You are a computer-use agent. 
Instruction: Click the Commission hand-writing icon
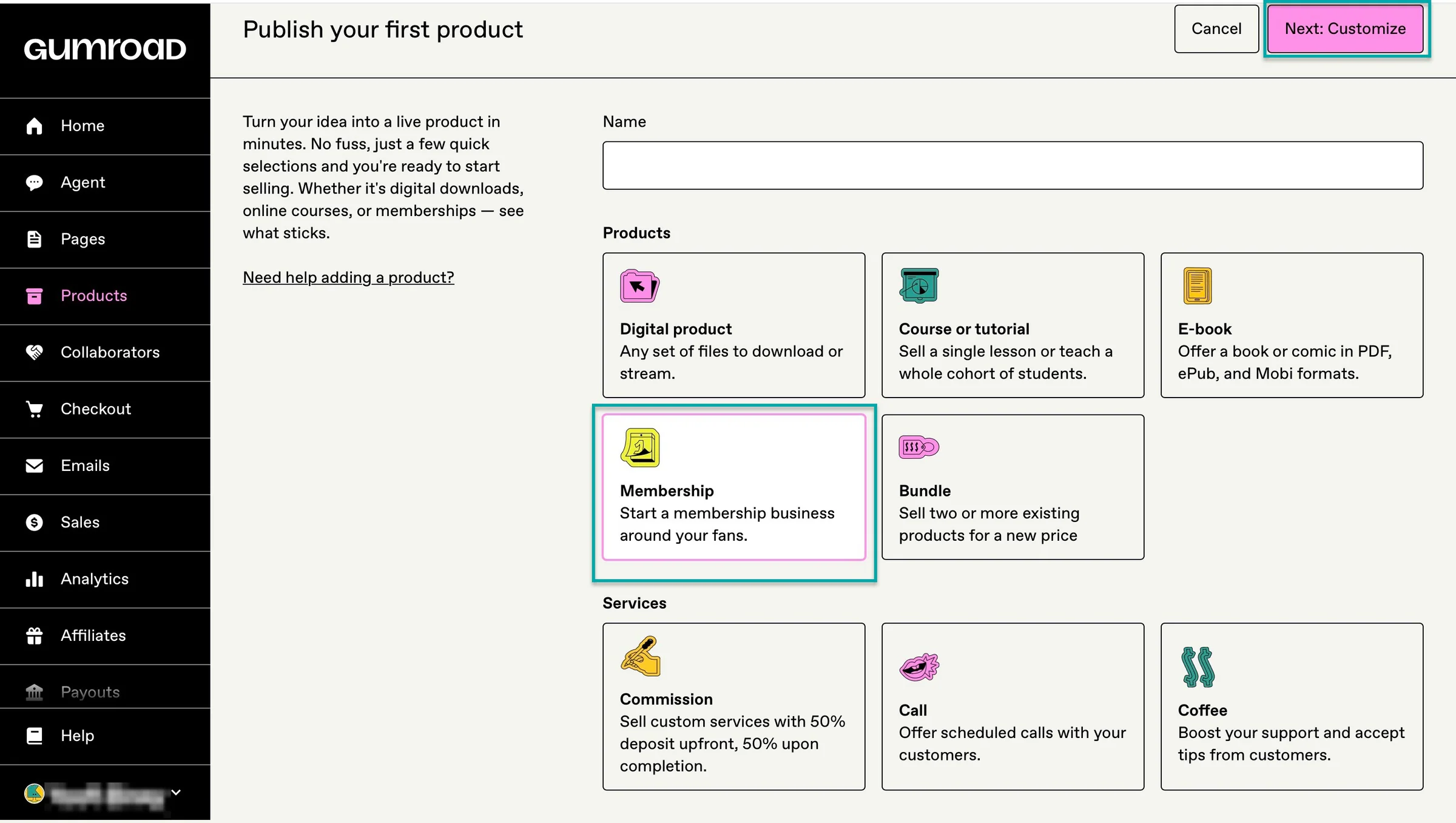640,656
